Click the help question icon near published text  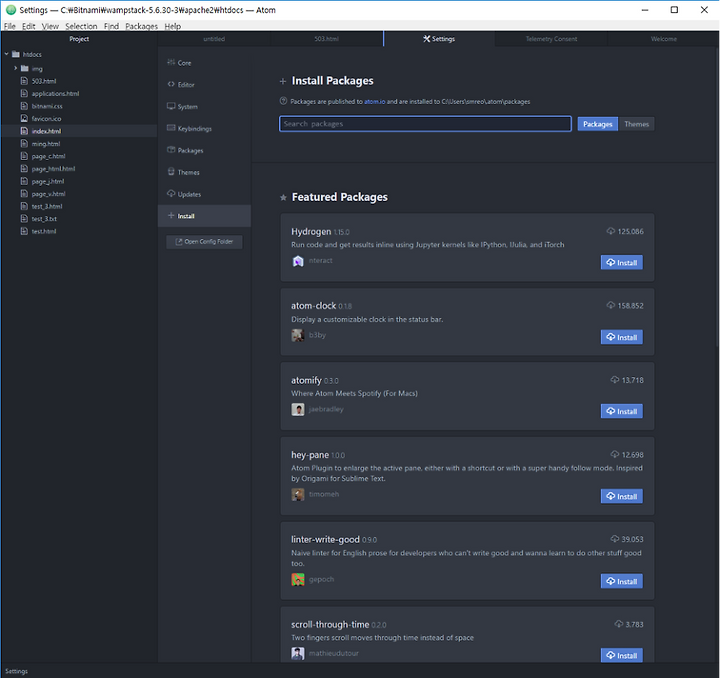coord(283,101)
